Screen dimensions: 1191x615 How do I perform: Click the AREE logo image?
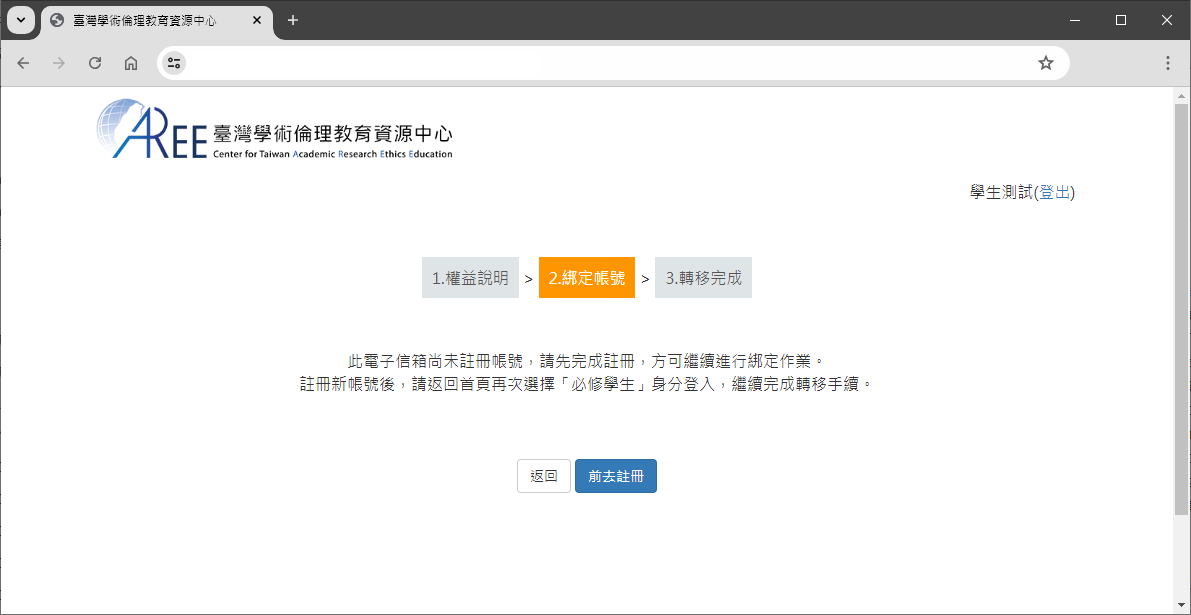click(275, 129)
